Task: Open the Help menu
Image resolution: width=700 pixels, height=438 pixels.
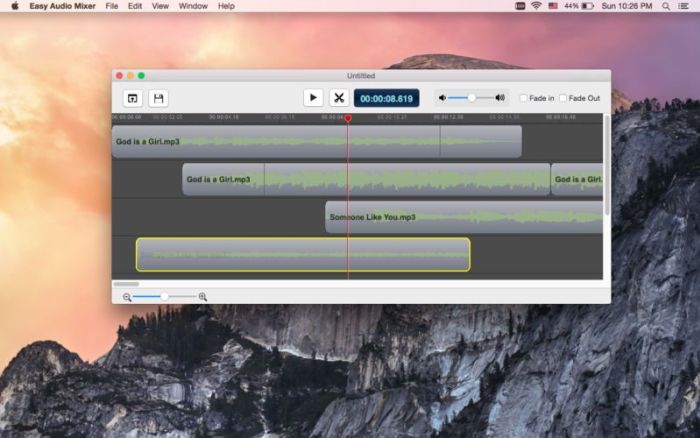Action: 226,6
